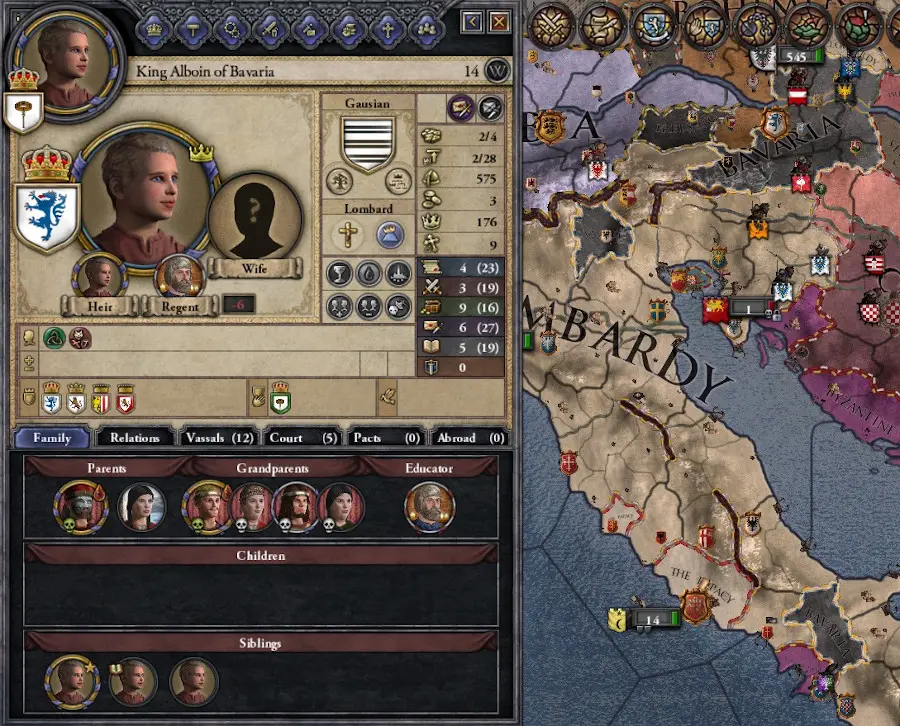Open the gear-shaped council tab icon
The height and width of the screenshot is (726, 900).
(x=232, y=29)
